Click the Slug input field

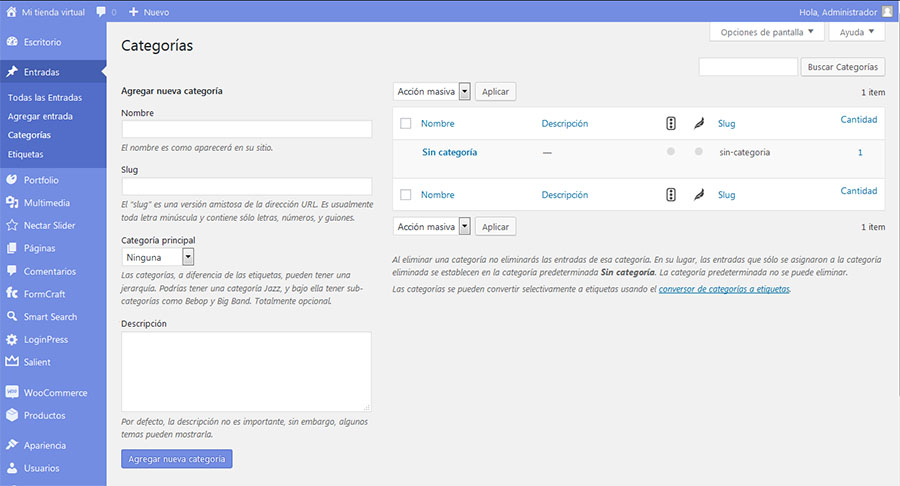247,186
